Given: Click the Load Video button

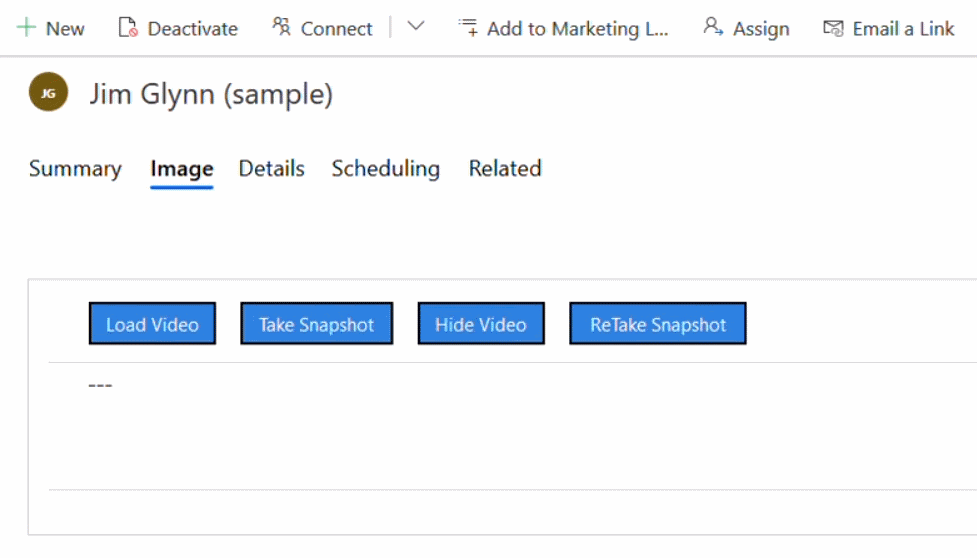Looking at the screenshot, I should (152, 324).
